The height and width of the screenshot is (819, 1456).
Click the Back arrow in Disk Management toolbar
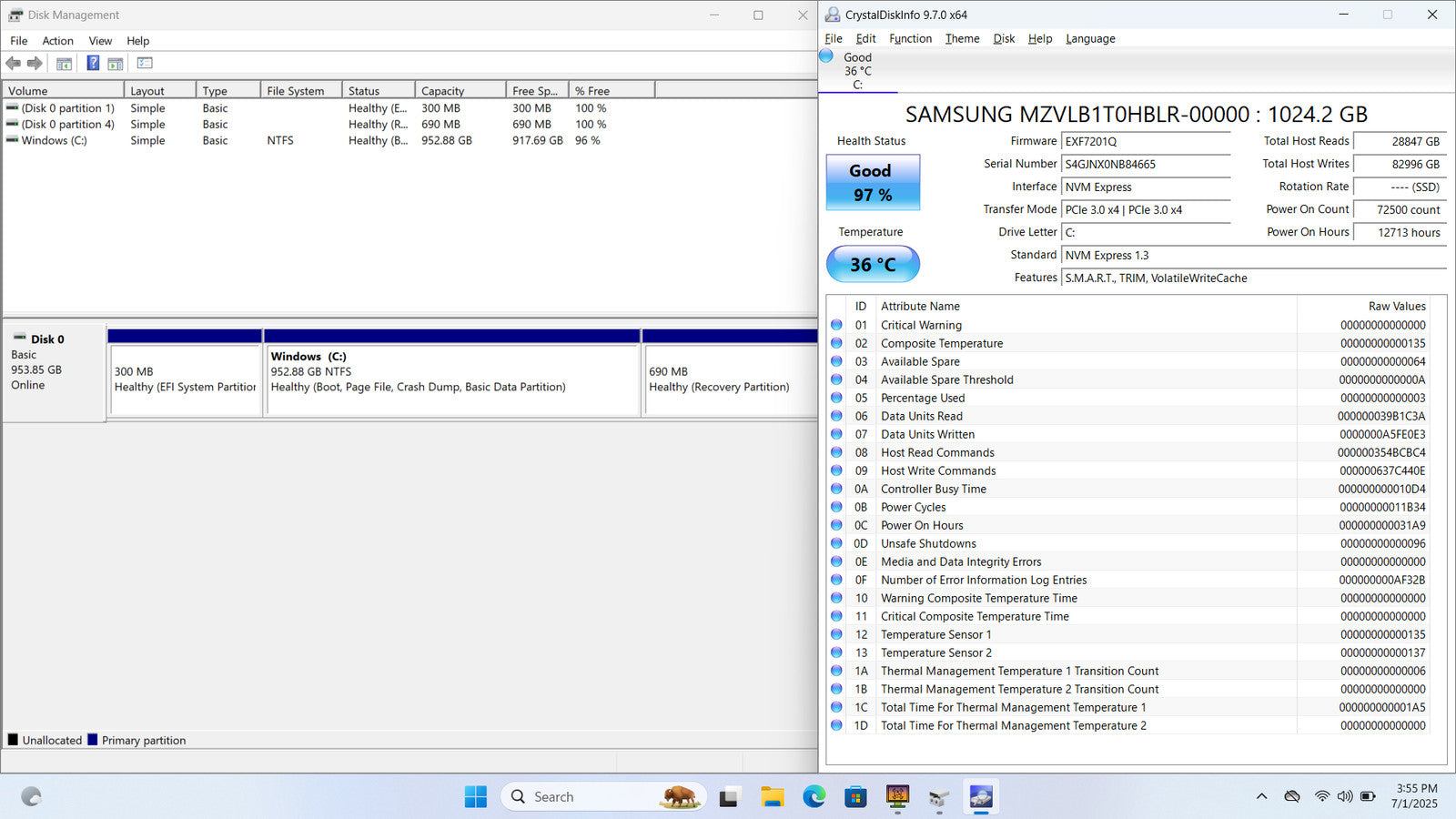click(x=13, y=64)
